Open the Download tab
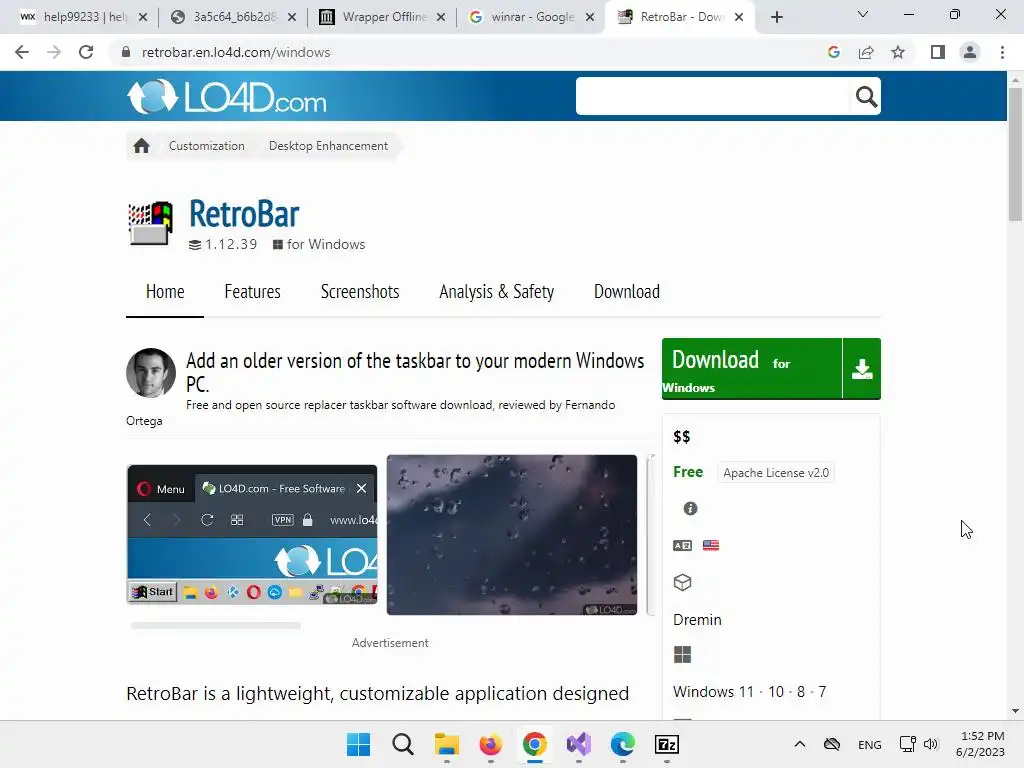The height and width of the screenshot is (768, 1024). click(x=626, y=291)
